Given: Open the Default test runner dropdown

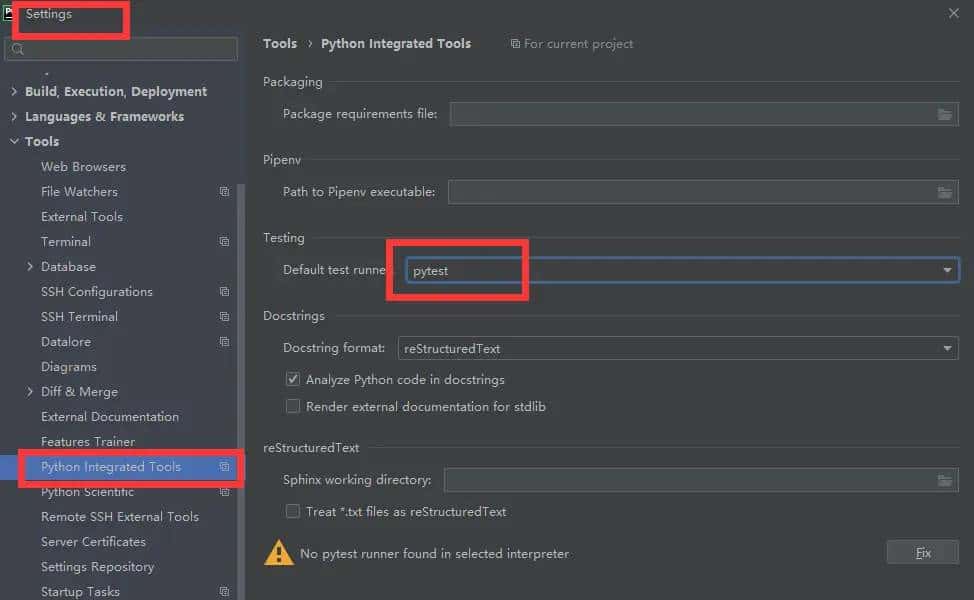Looking at the screenshot, I should pos(946,270).
